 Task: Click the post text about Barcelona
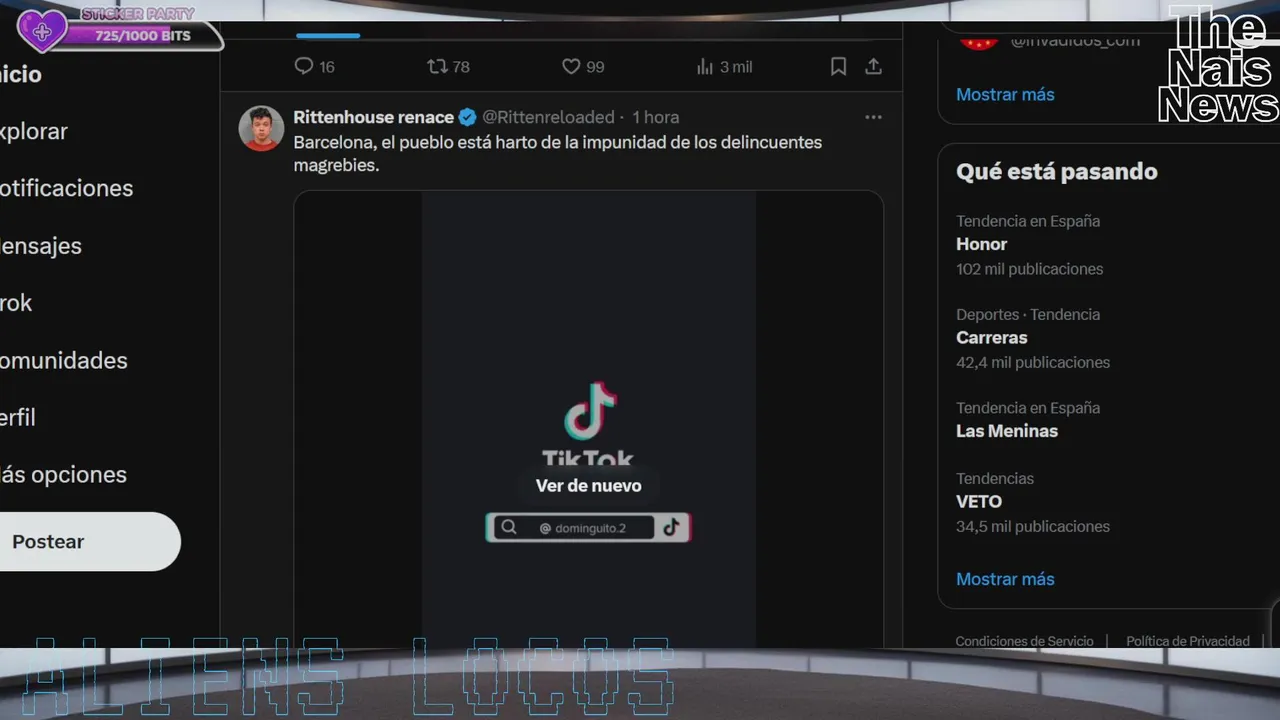(558, 154)
